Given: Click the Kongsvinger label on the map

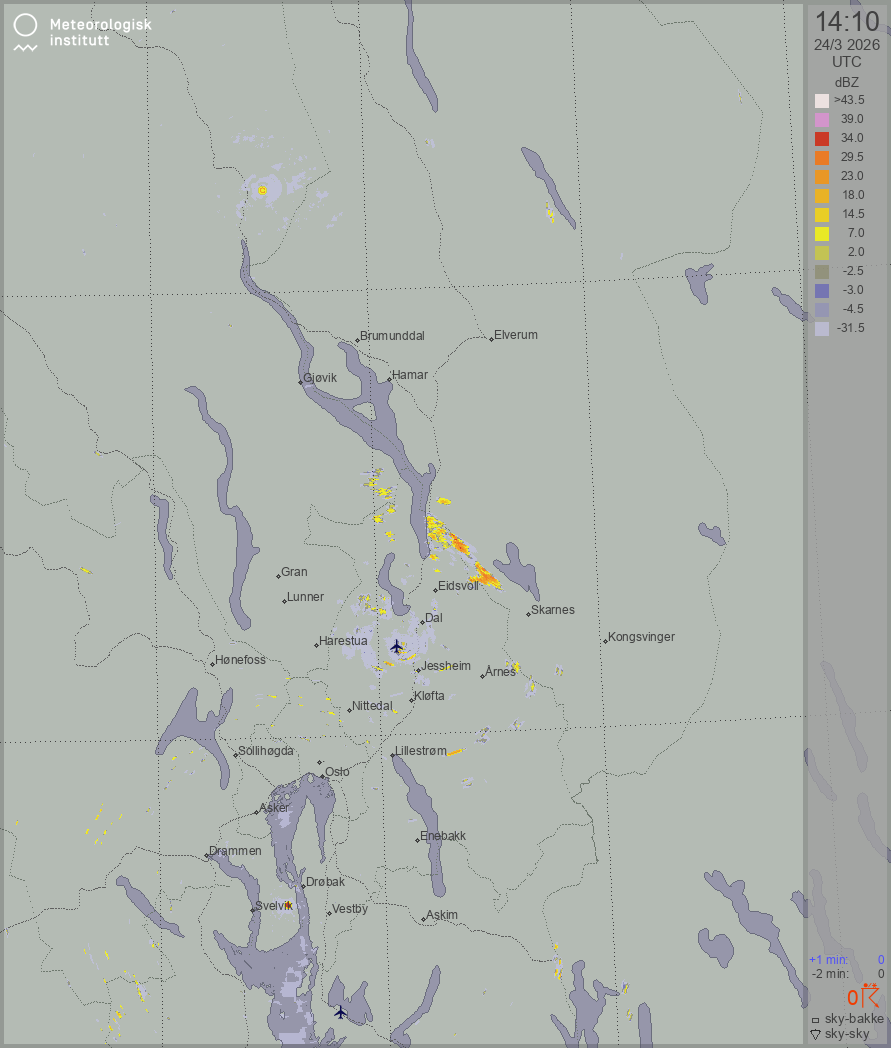Looking at the screenshot, I should pos(642,637).
